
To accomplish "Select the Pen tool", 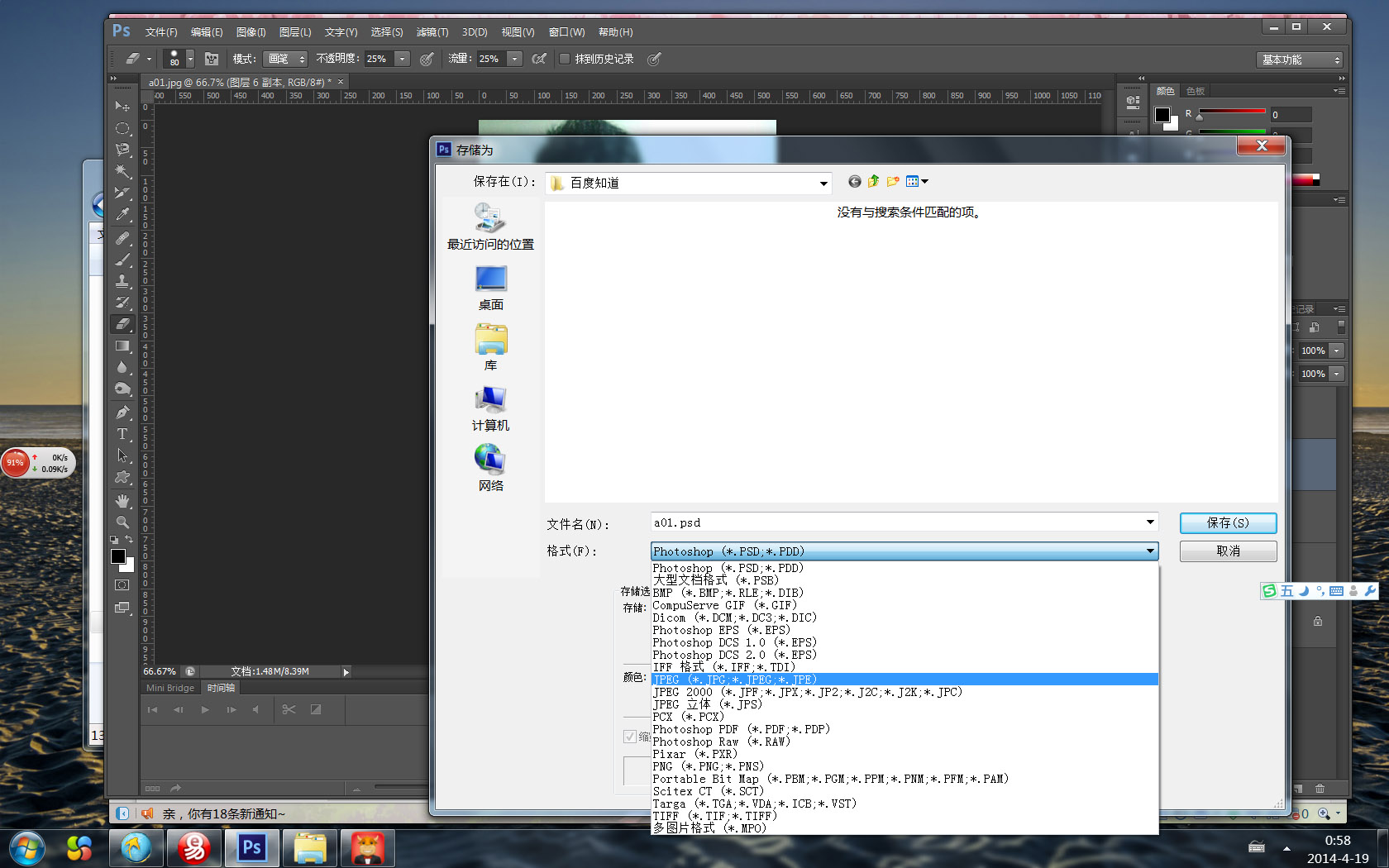I will 122,413.
